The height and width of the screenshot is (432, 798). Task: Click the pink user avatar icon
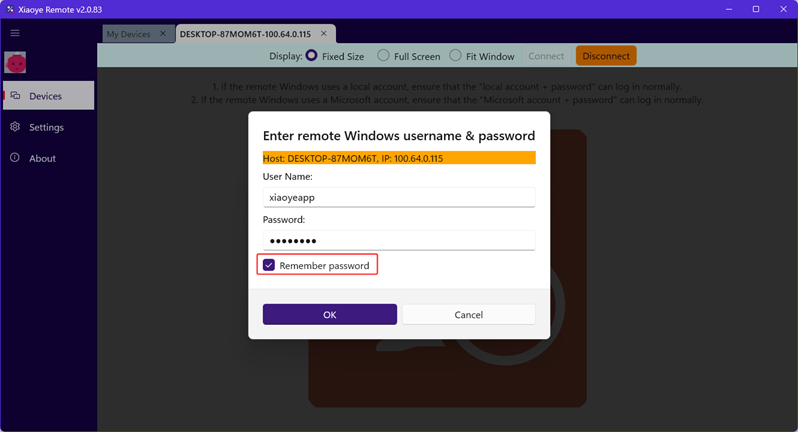click(16, 64)
